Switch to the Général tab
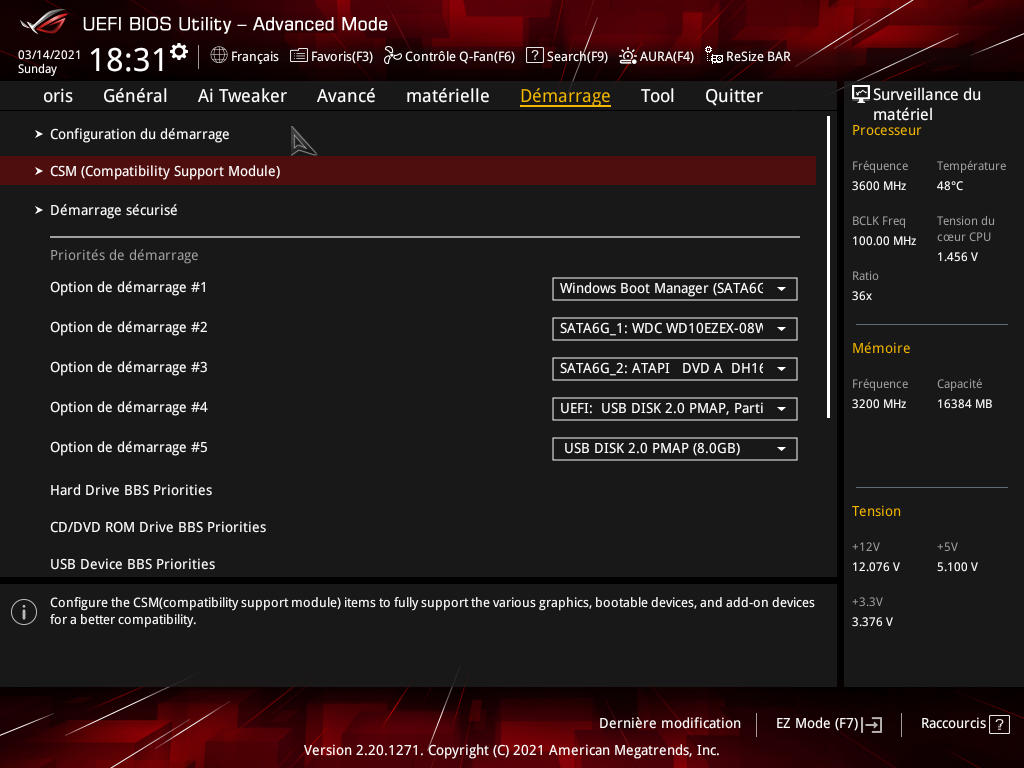 [135, 96]
